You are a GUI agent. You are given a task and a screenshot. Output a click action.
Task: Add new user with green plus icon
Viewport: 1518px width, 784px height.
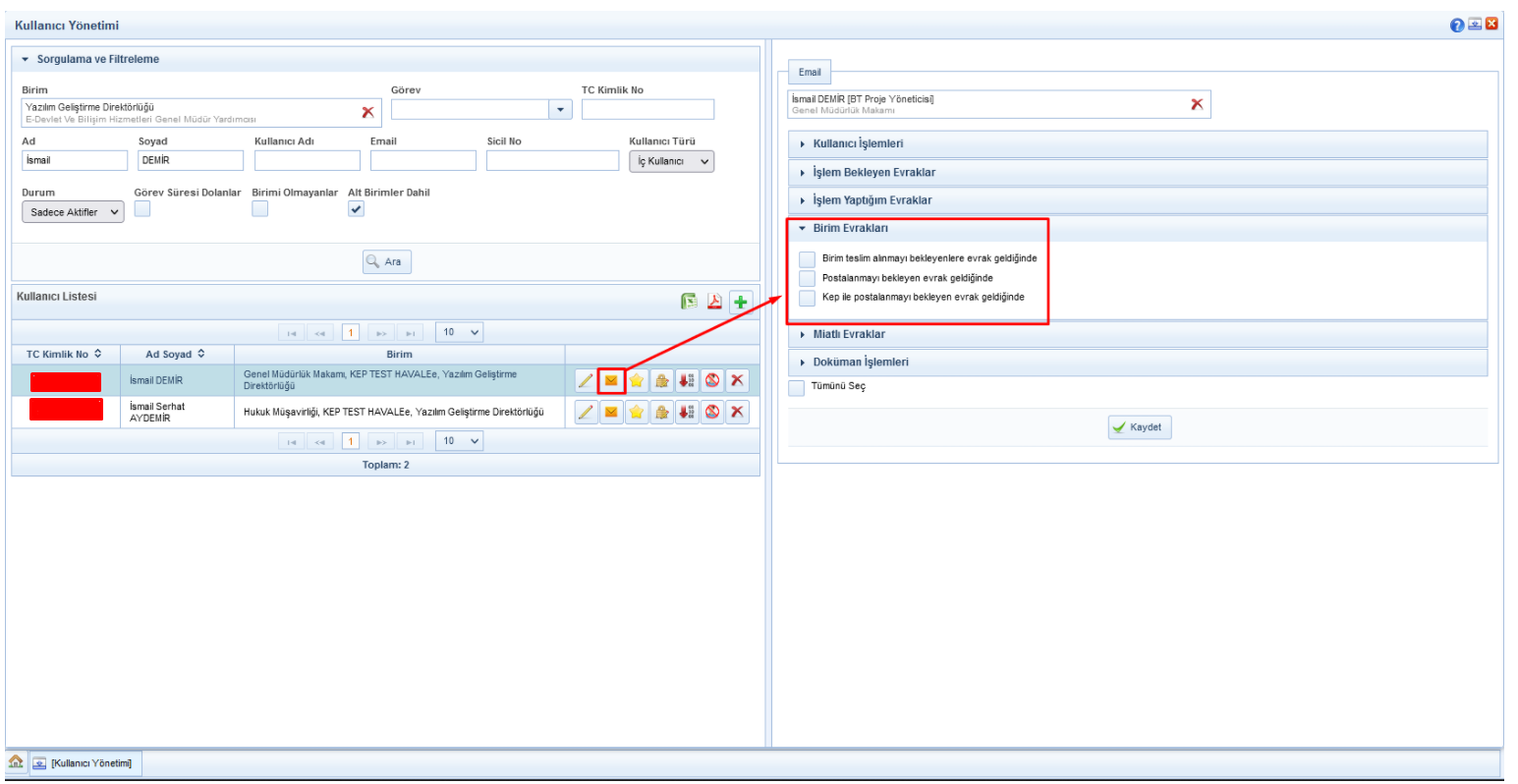point(740,302)
